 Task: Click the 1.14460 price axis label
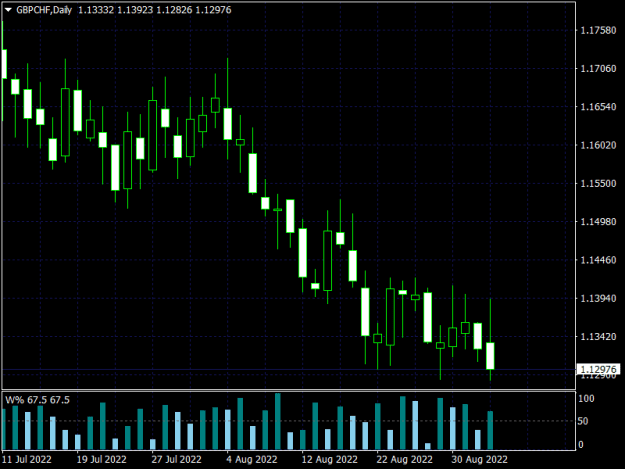click(598, 260)
